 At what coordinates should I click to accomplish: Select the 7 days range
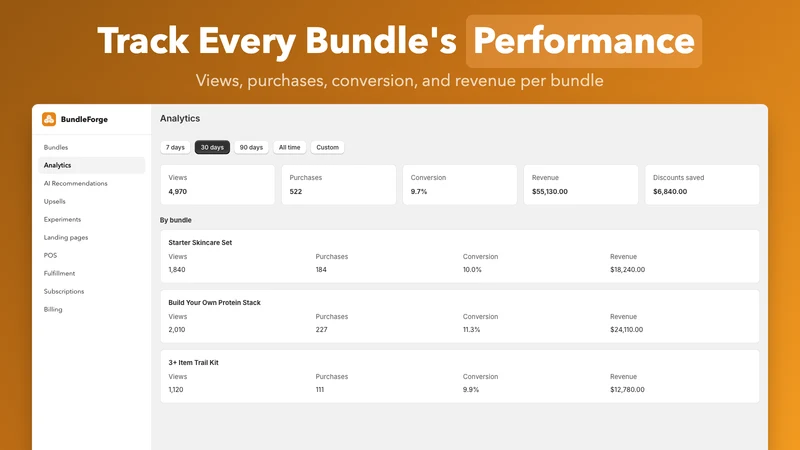click(x=175, y=147)
